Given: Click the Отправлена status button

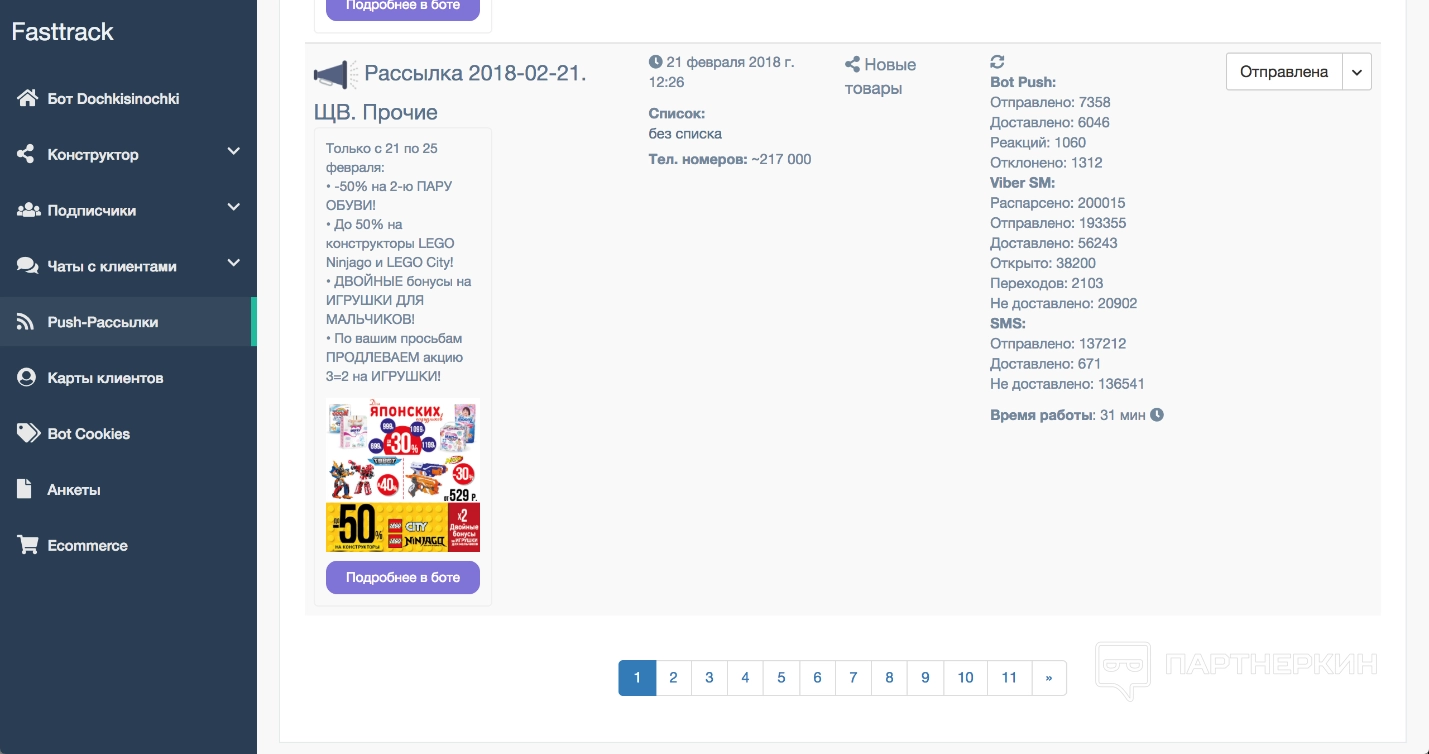Looking at the screenshot, I should [1284, 72].
